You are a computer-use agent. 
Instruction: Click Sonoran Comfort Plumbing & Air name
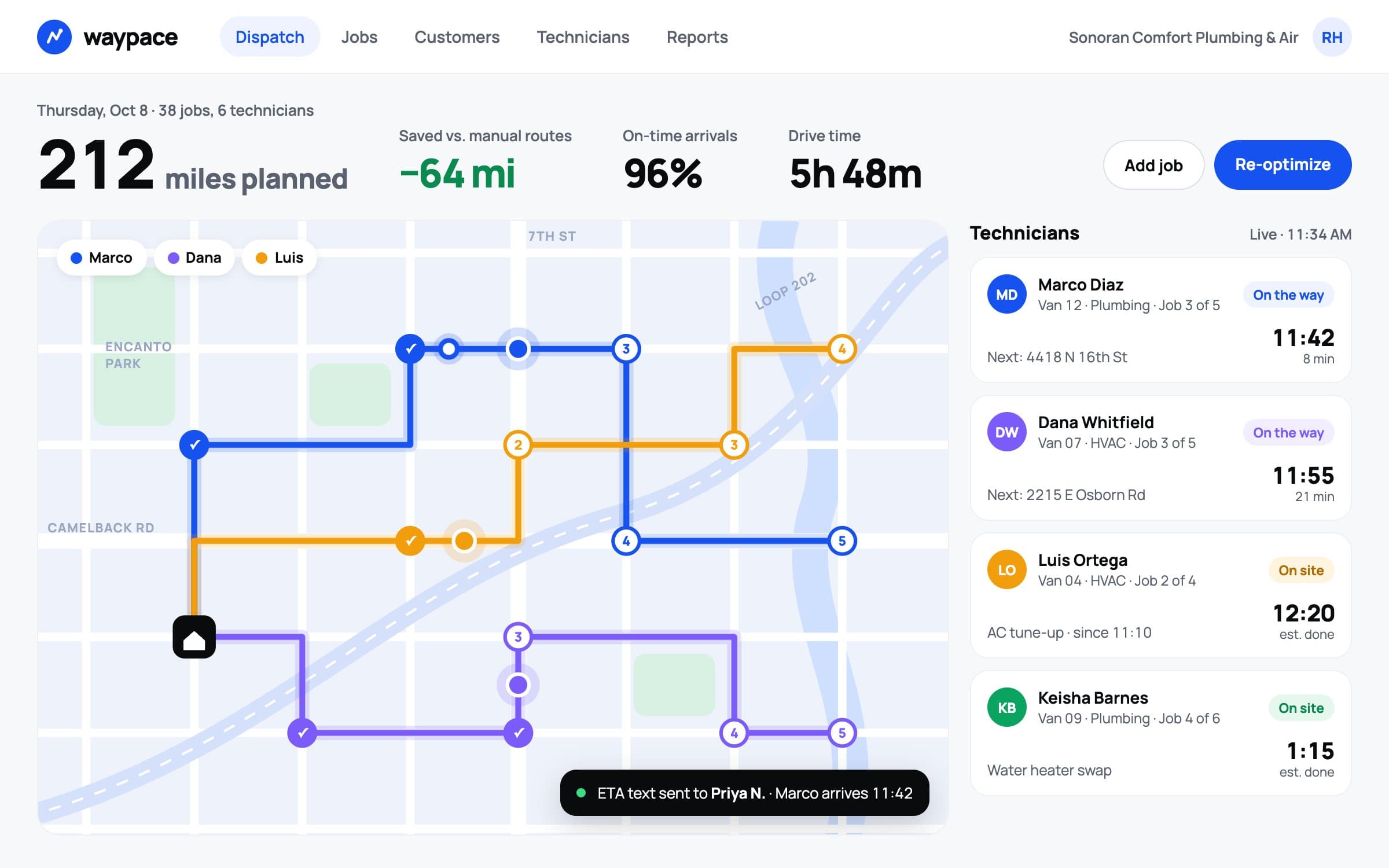click(1183, 38)
